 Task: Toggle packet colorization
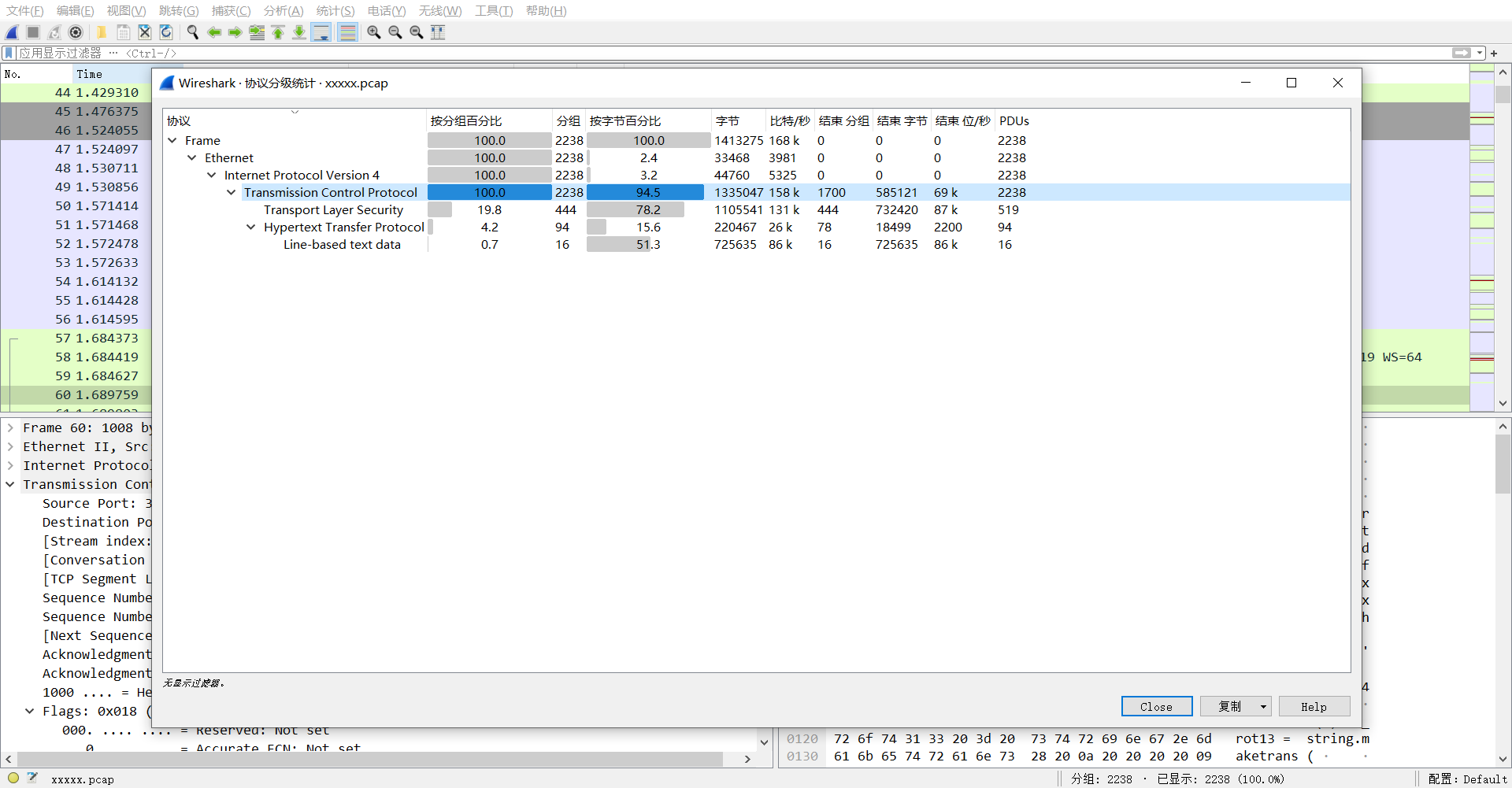tap(347, 32)
